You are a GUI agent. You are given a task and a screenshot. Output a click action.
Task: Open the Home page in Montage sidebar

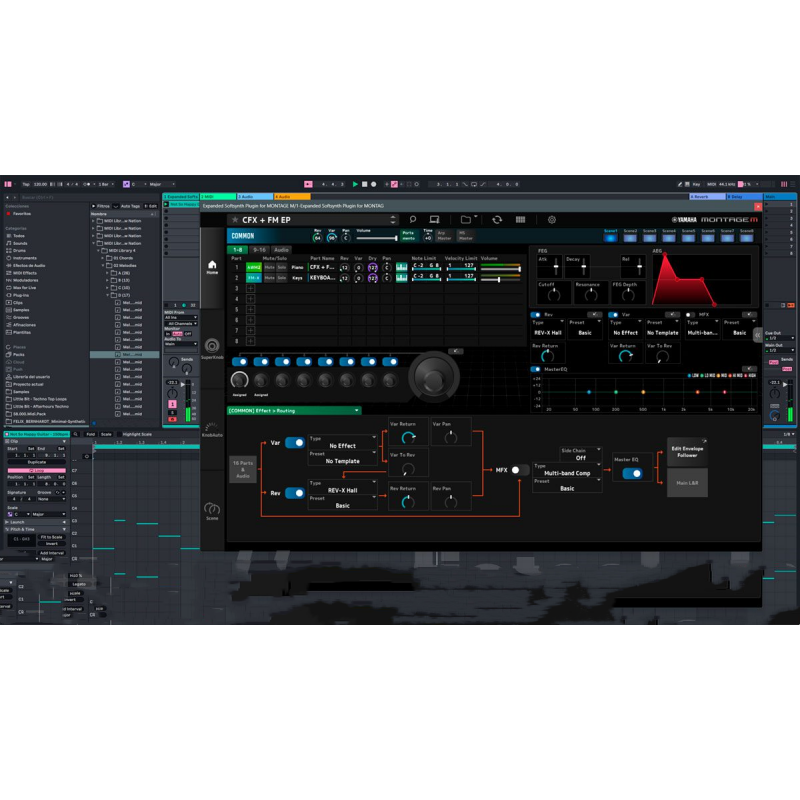pos(212,267)
